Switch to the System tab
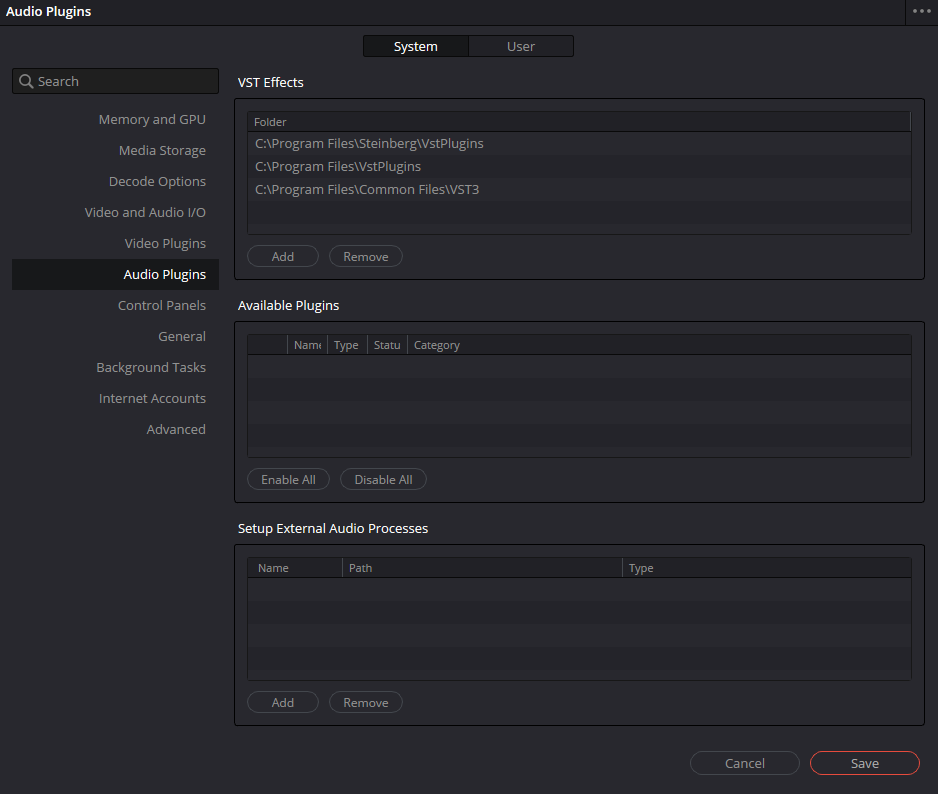Screen dimensions: 938x794 pyautogui.click(x=415, y=46)
